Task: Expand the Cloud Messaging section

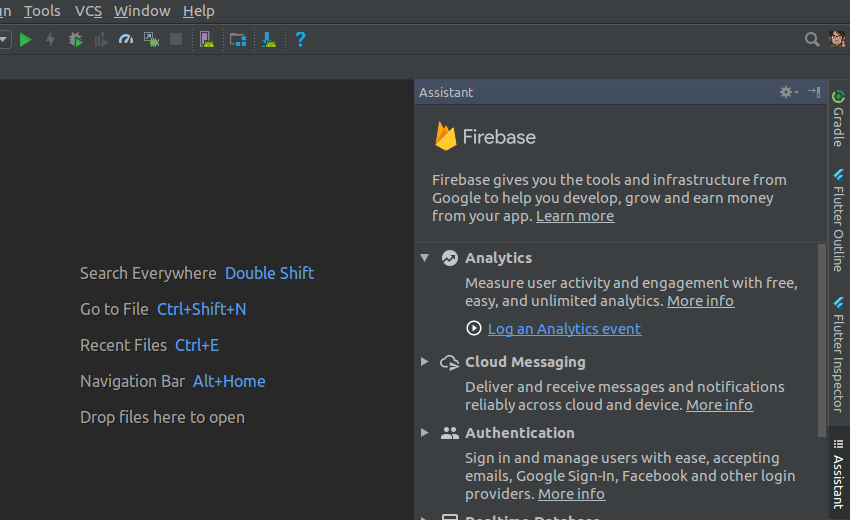Action: (425, 362)
